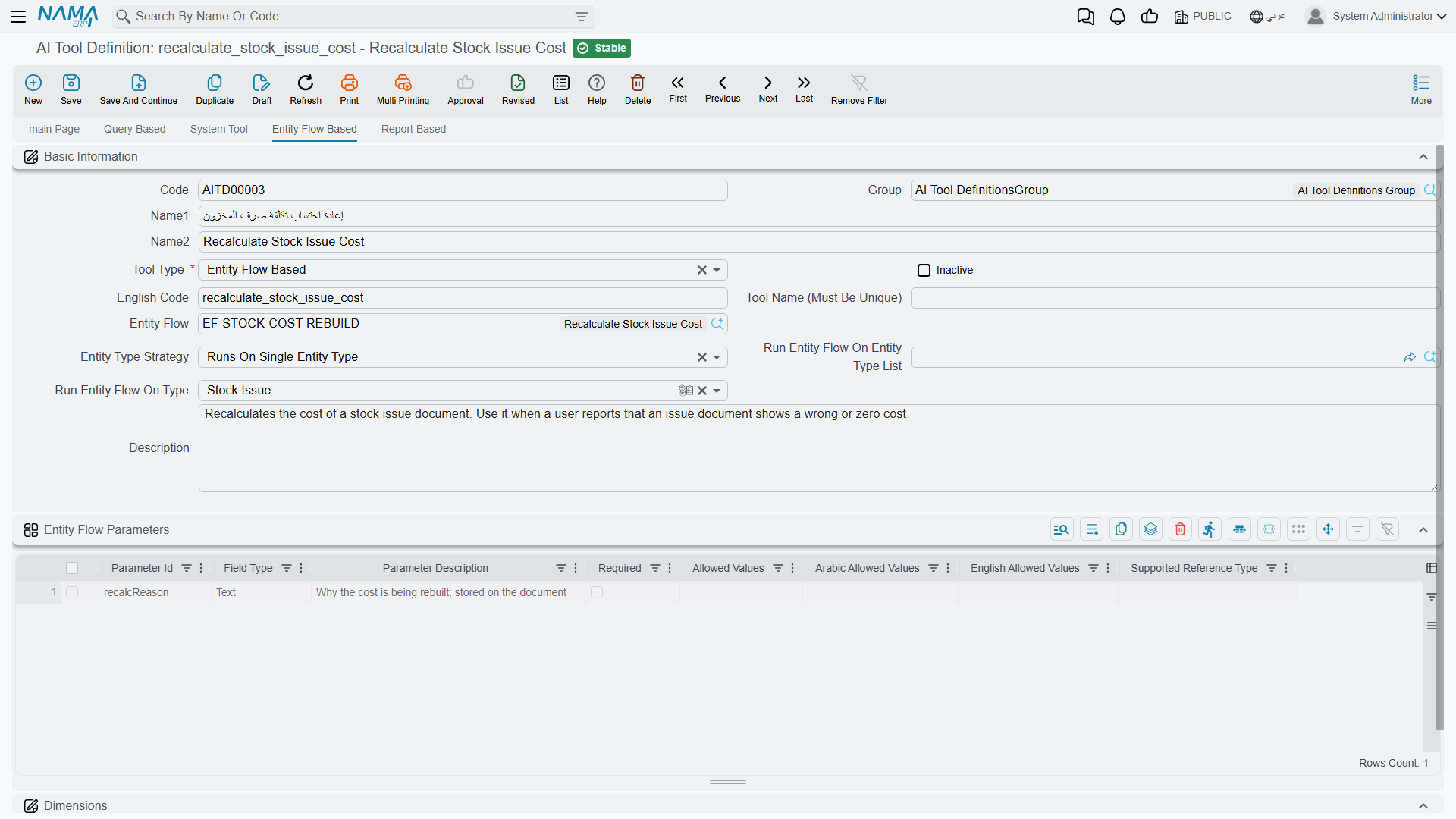Clear Run Entity Flow On Type value
Image resolution: width=1456 pixels, height=819 pixels.
[x=702, y=391]
